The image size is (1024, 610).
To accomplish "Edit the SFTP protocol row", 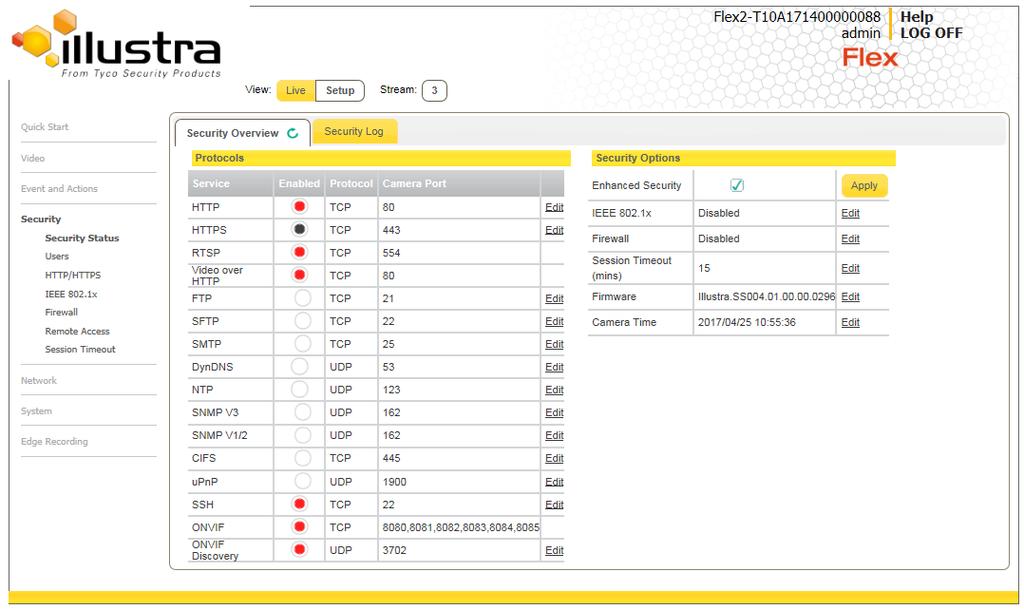I will (x=554, y=321).
